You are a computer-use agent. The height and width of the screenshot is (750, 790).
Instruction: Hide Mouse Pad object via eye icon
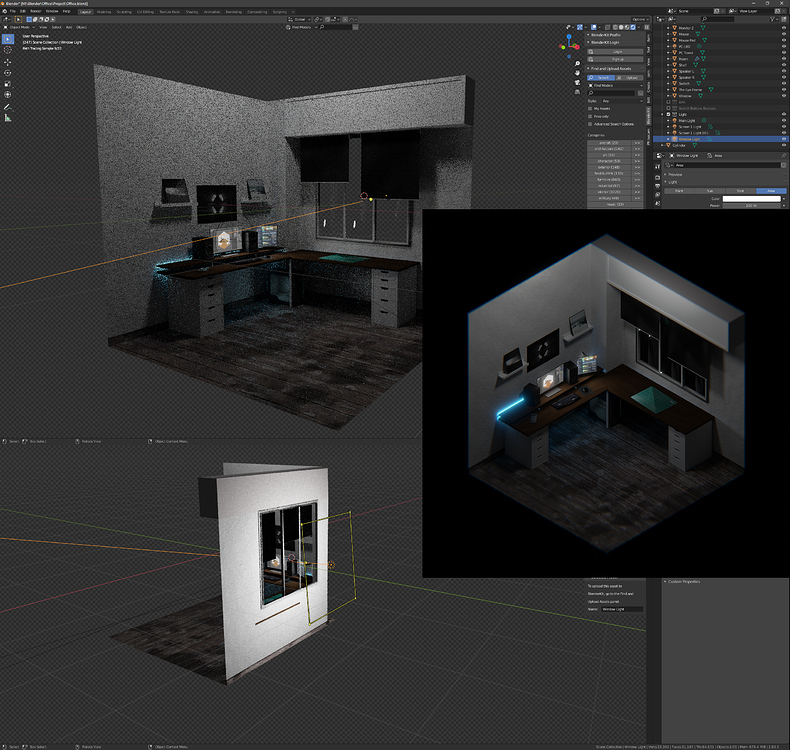pos(783,40)
